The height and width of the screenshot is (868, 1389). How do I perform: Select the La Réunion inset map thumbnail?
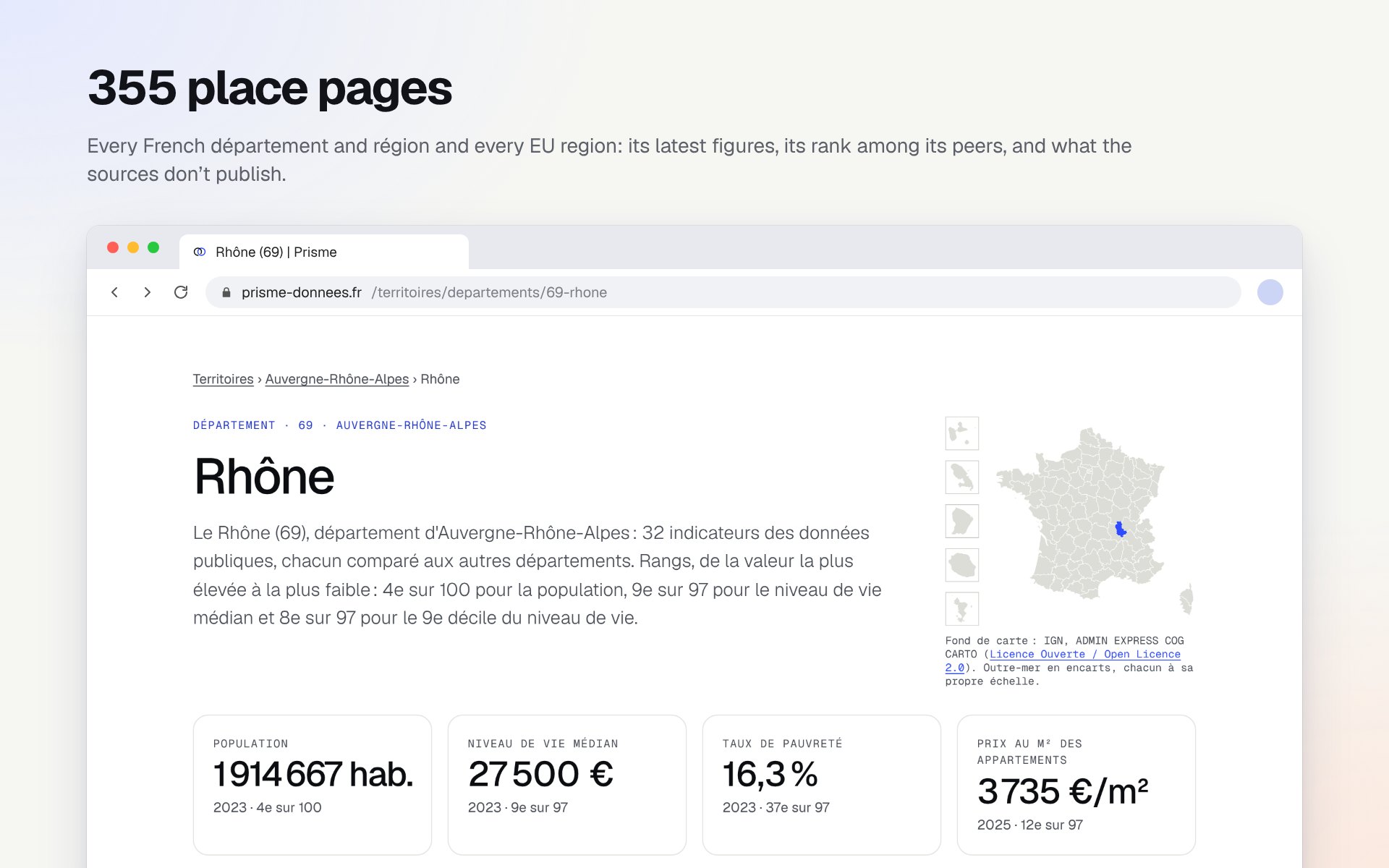(962, 565)
